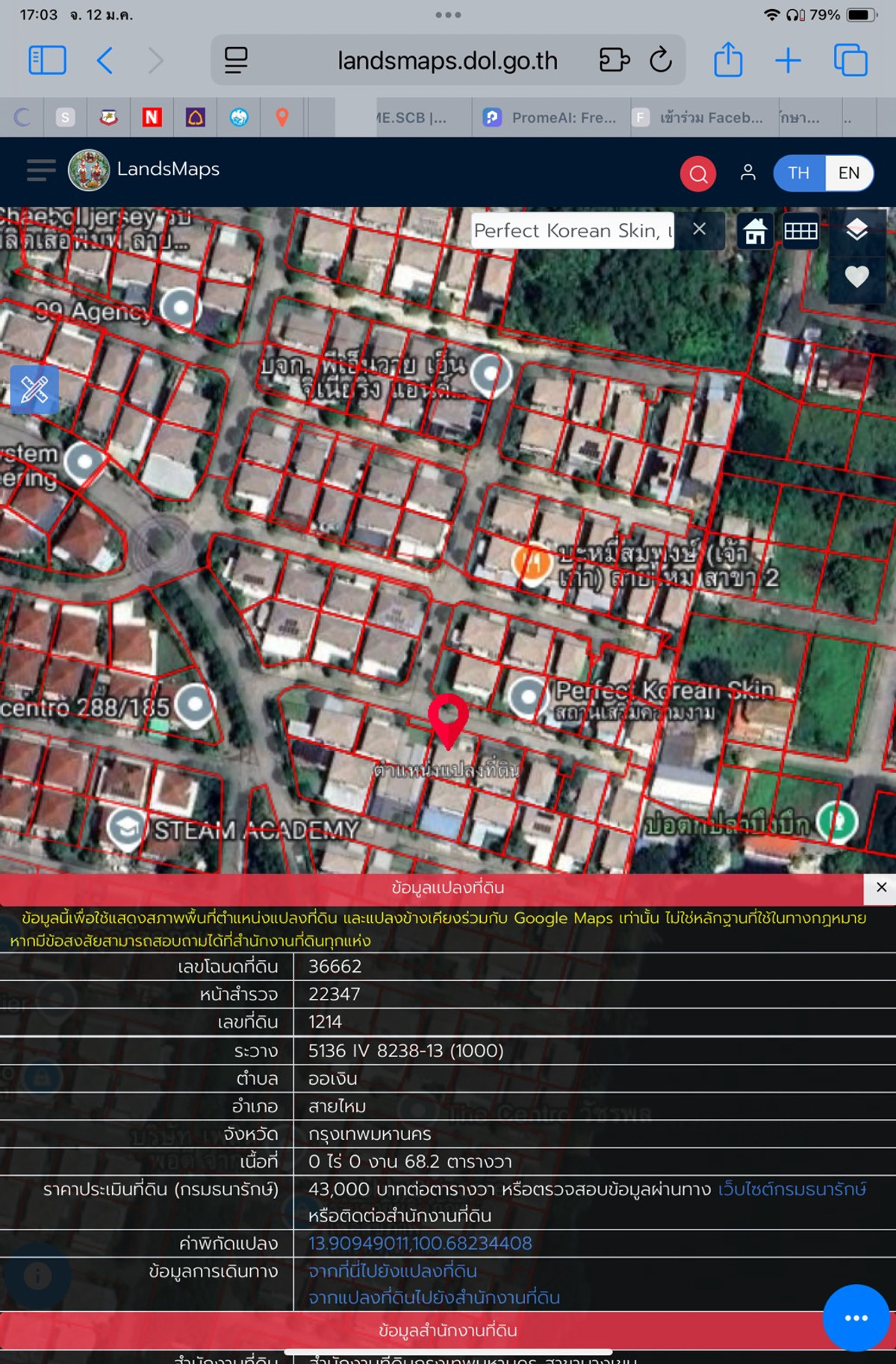Click the Treasury Department website link

[x=791, y=1189]
